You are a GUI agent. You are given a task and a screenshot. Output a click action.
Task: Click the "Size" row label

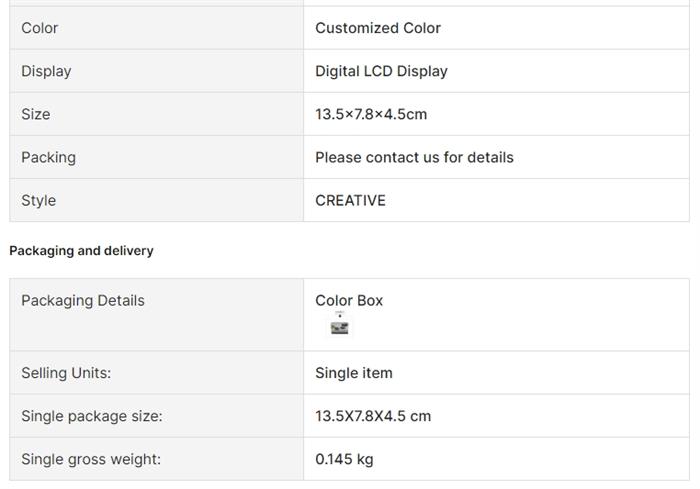(x=36, y=114)
